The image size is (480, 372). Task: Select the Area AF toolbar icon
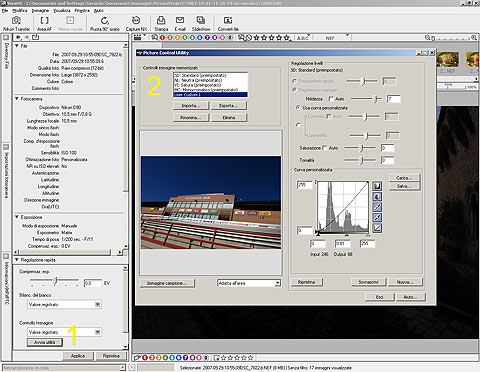point(44,24)
